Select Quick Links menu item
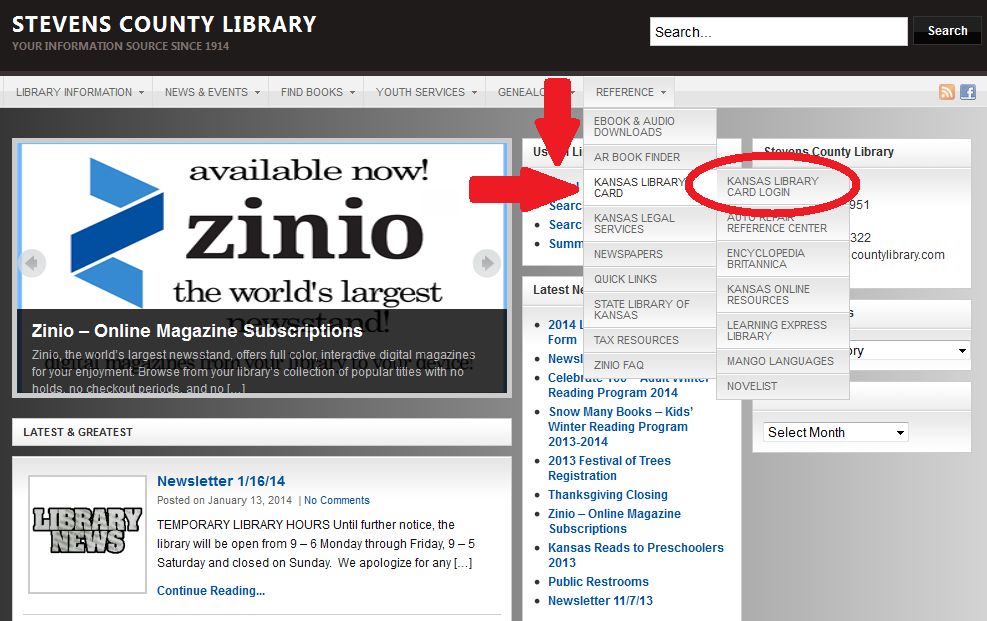Viewport: 987px width, 621px height. click(x=650, y=279)
